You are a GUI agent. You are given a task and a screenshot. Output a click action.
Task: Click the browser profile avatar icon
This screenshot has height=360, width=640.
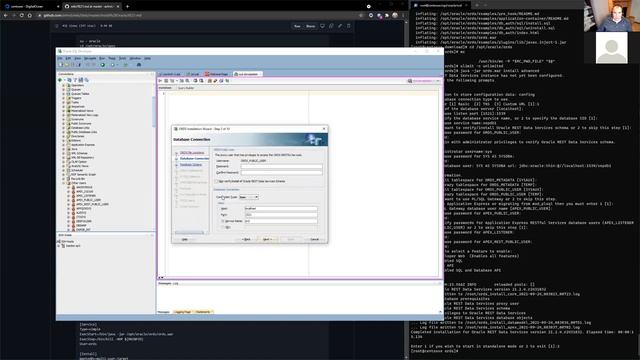coord(395,15)
